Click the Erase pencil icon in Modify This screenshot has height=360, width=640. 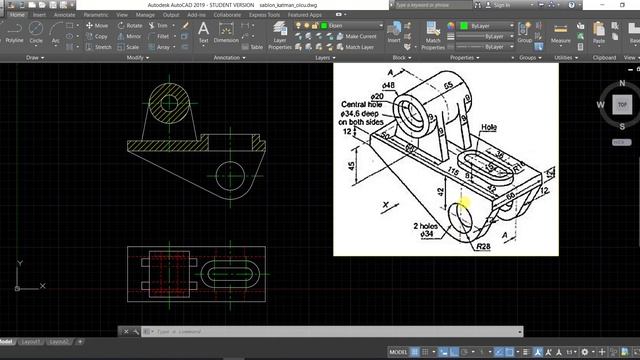tap(186, 26)
